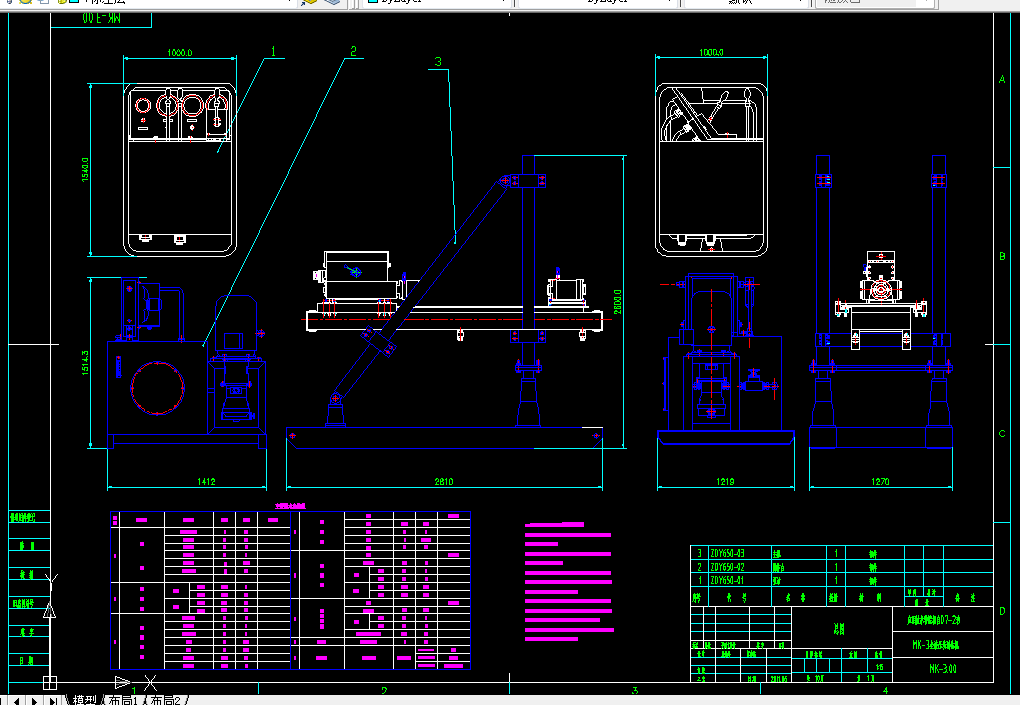
Task: Click border zone letter D
Action: coord(1002,611)
